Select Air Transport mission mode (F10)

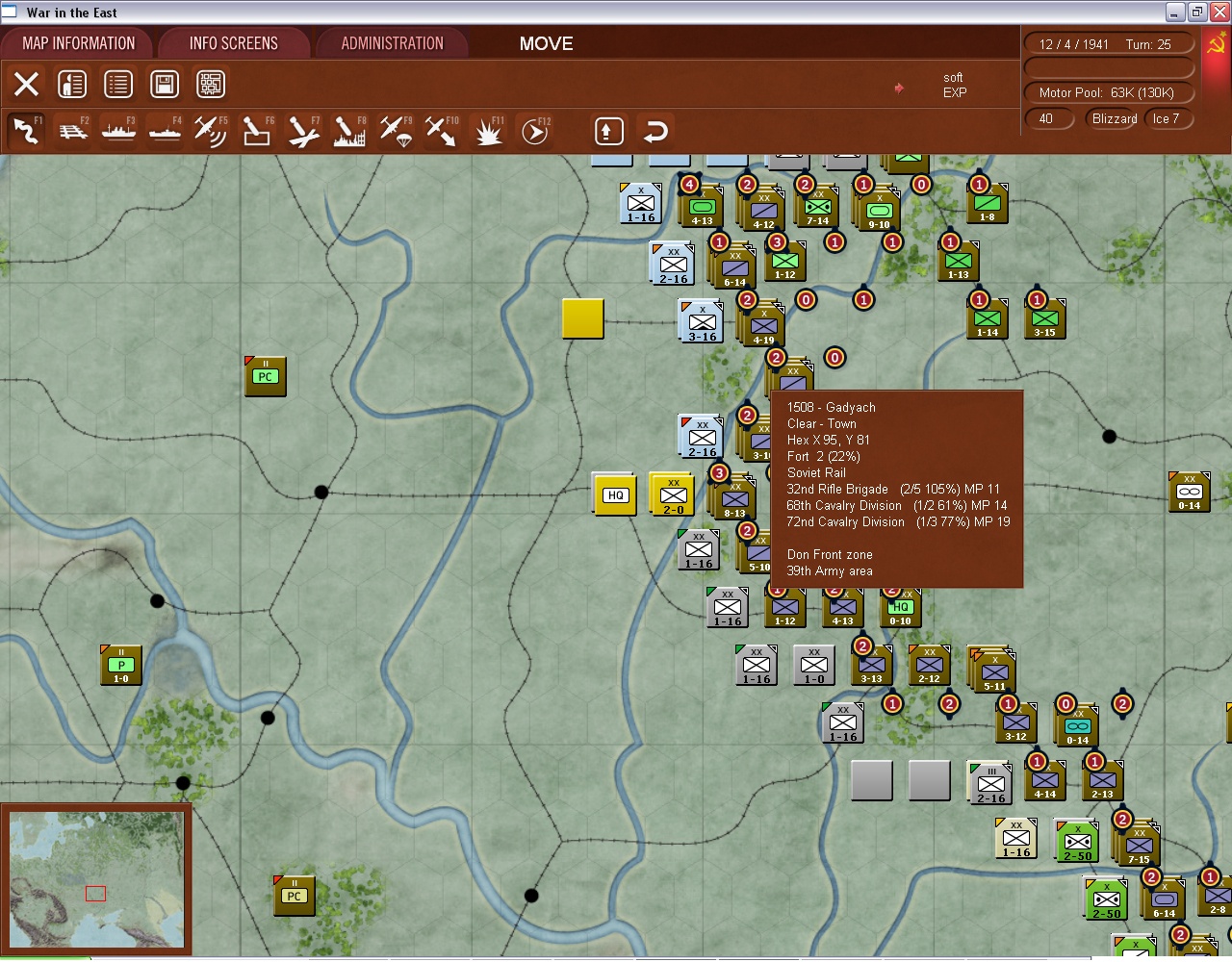click(x=441, y=130)
